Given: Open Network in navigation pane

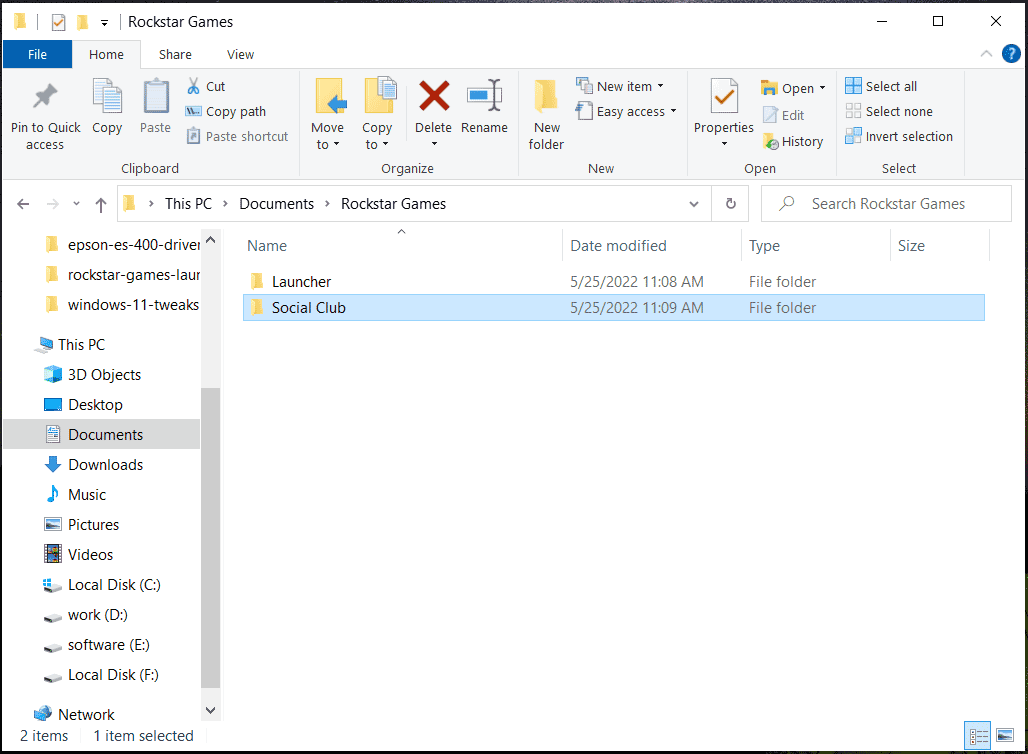Looking at the screenshot, I should coord(86,715).
